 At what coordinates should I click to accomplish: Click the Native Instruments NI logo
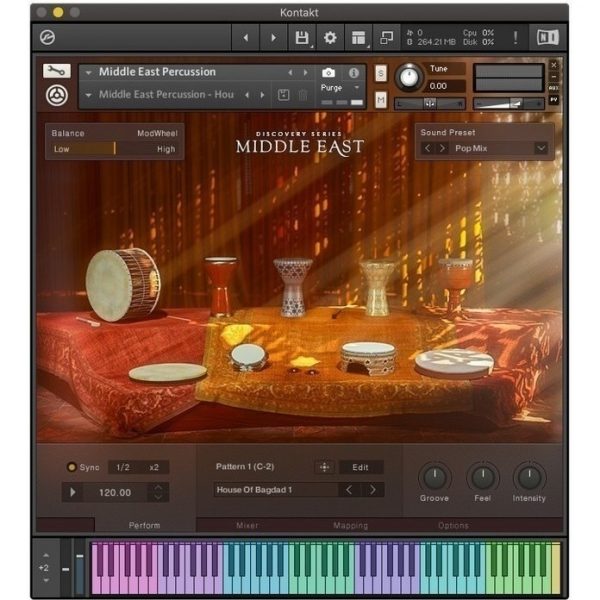548,38
